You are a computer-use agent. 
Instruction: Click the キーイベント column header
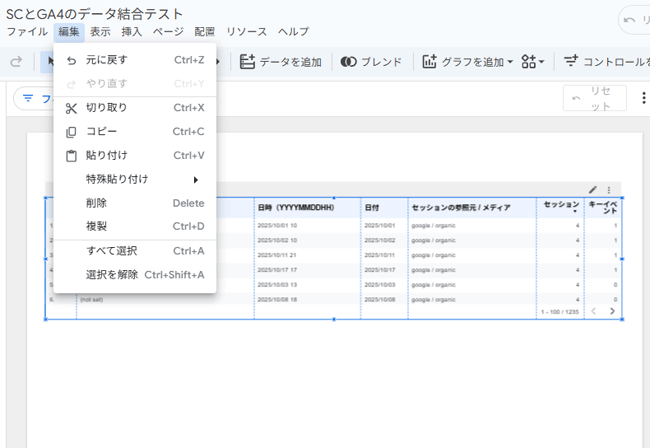[x=603, y=208]
